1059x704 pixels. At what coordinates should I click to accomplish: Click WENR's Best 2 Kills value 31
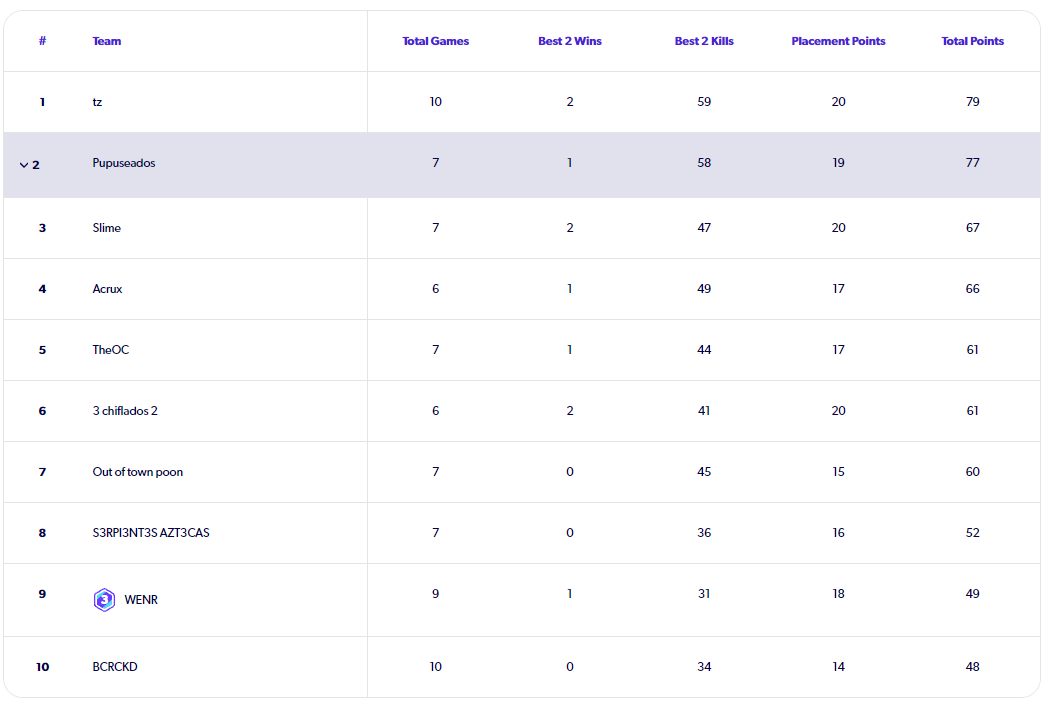coord(704,593)
